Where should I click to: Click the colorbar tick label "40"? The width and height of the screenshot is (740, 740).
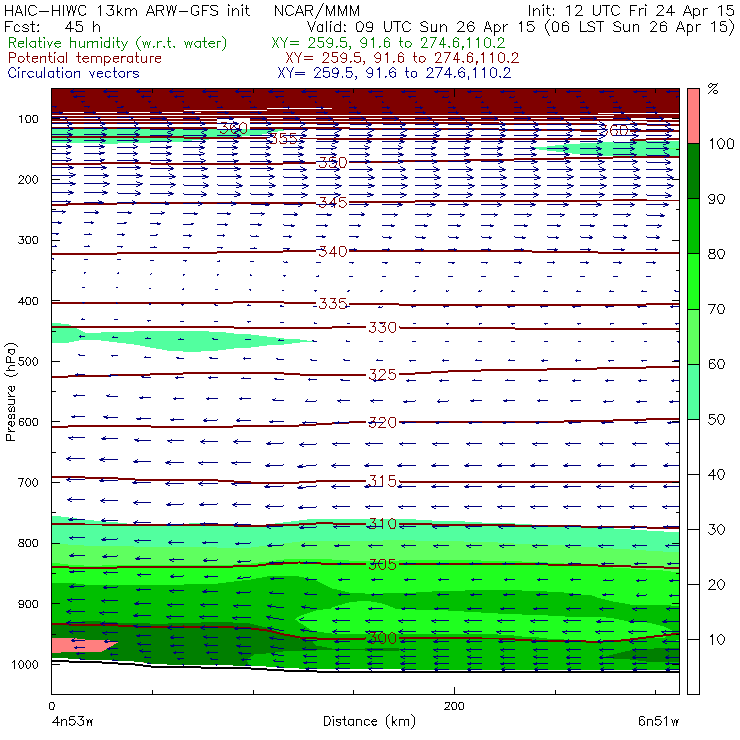pyautogui.click(x=716, y=475)
